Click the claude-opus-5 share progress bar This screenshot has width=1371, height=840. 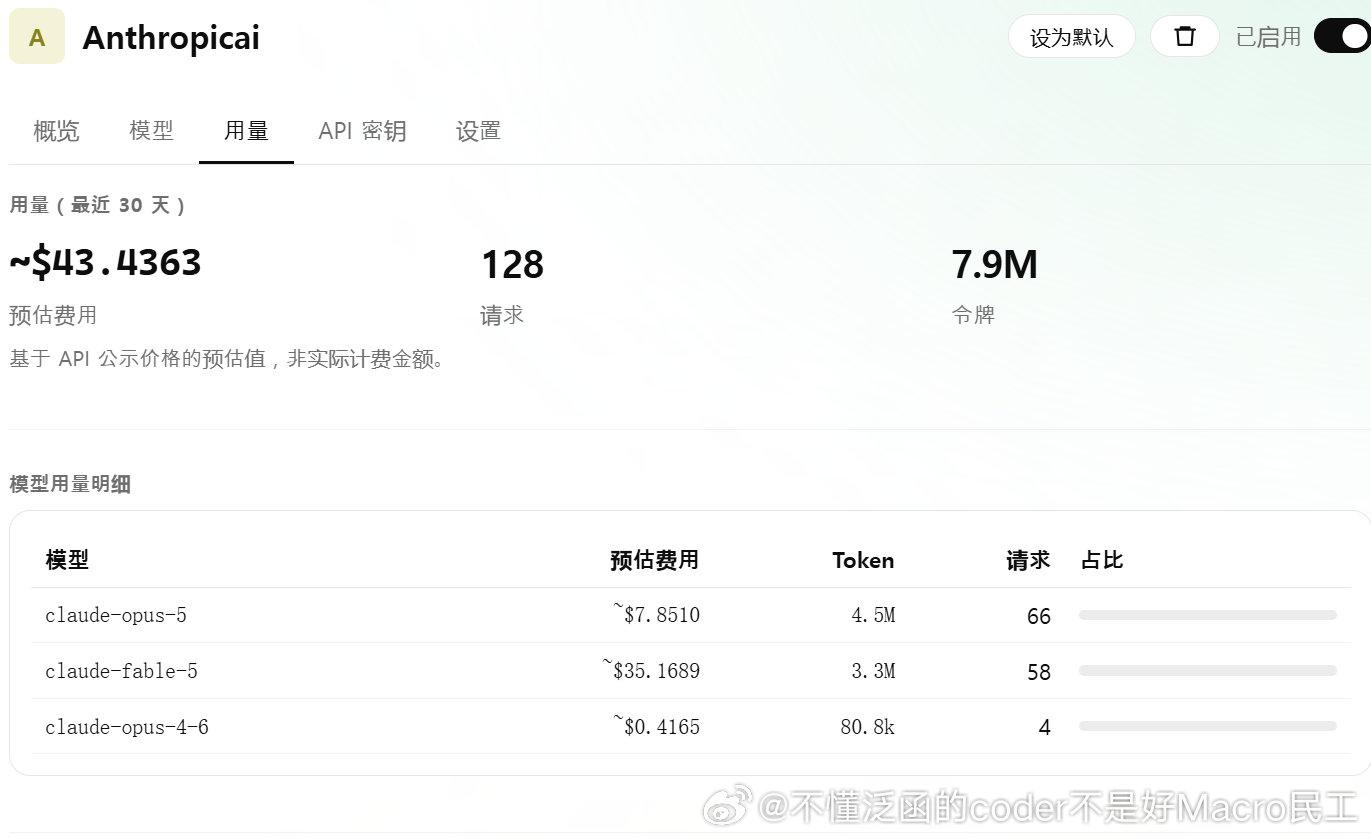1208,615
